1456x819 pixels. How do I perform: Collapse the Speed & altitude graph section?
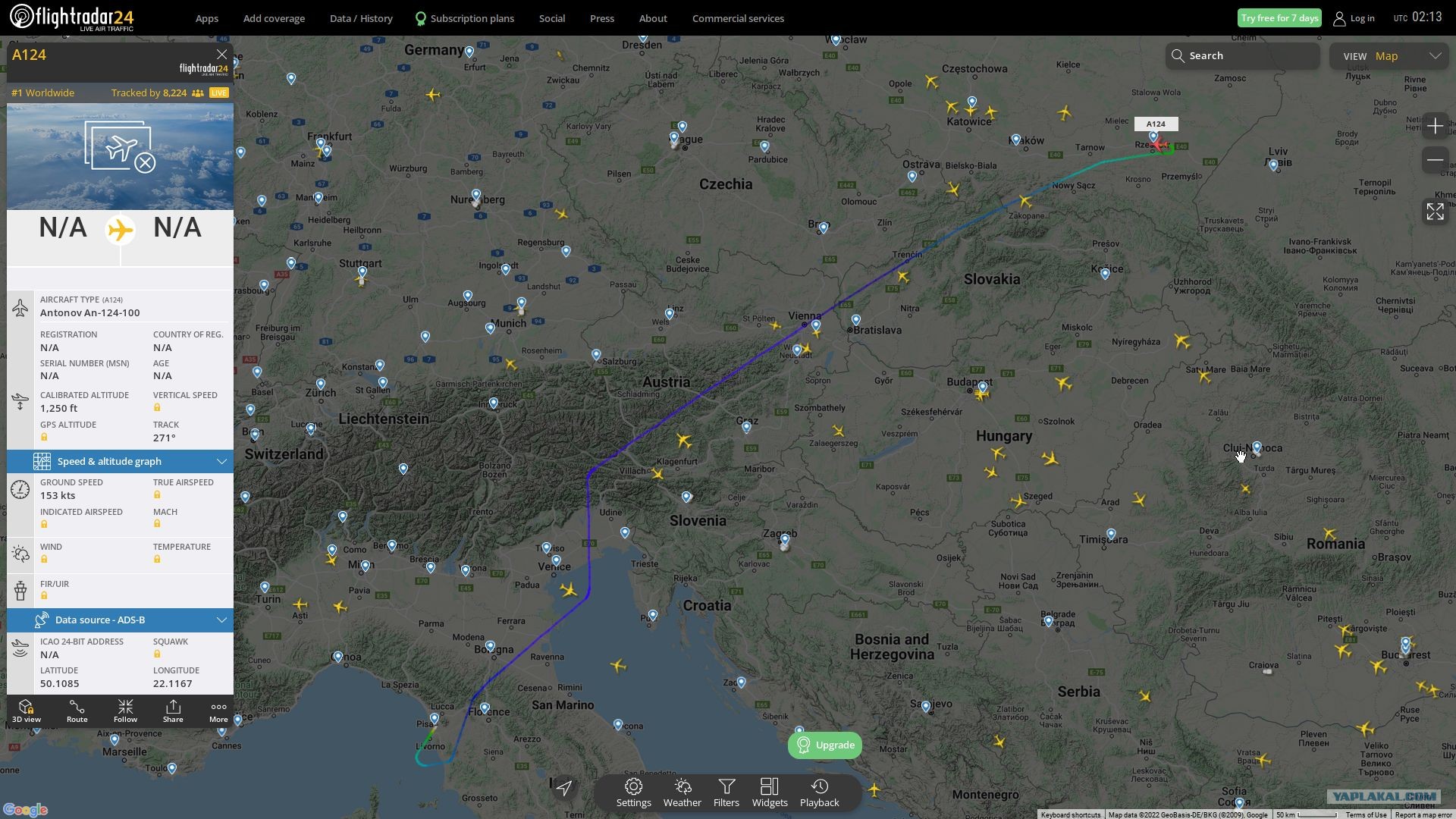[221, 461]
